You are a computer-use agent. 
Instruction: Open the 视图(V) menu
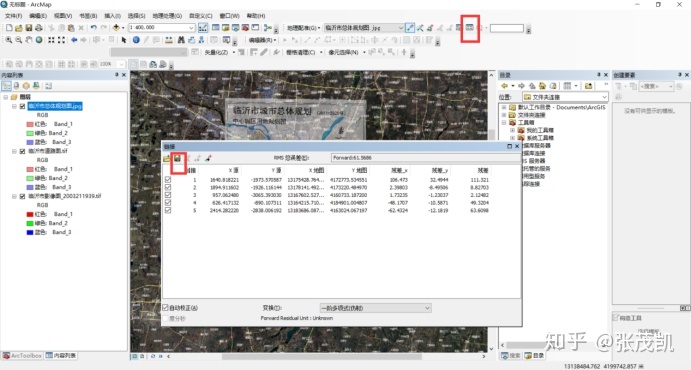(x=63, y=16)
